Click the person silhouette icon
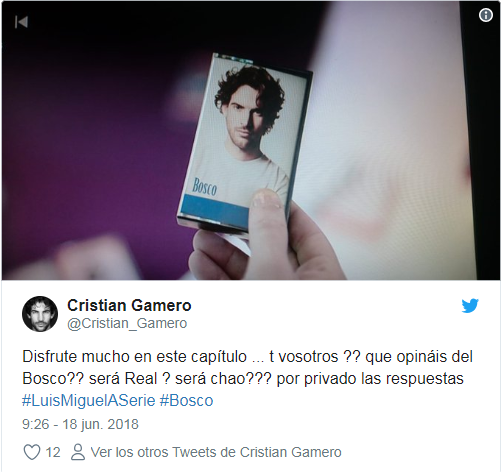The height and width of the screenshot is (472, 502). click(x=78, y=452)
